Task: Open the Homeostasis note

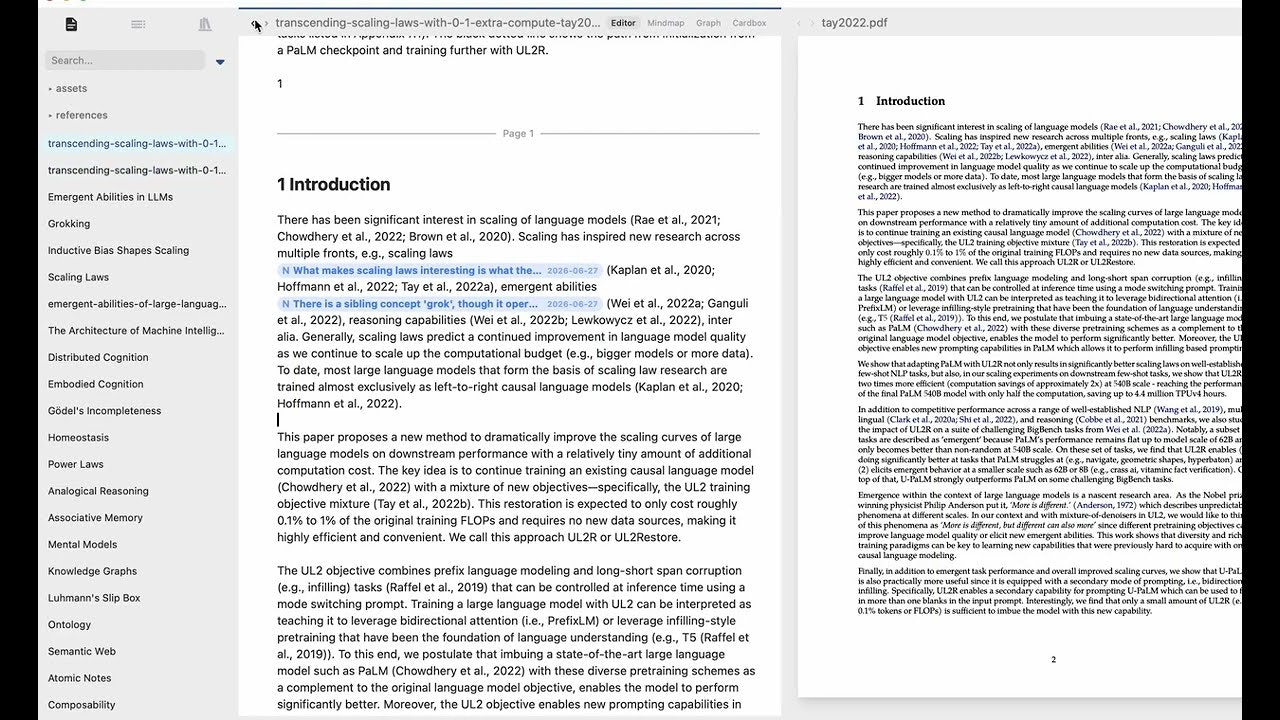Action: [76, 437]
